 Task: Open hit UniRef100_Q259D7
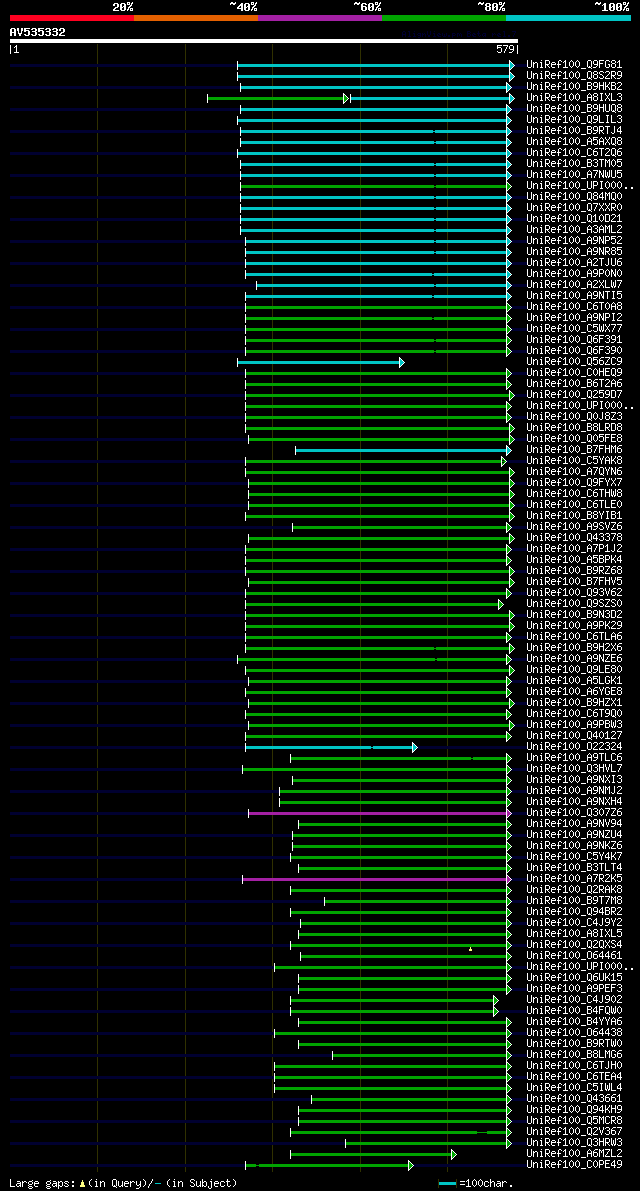pos(574,395)
